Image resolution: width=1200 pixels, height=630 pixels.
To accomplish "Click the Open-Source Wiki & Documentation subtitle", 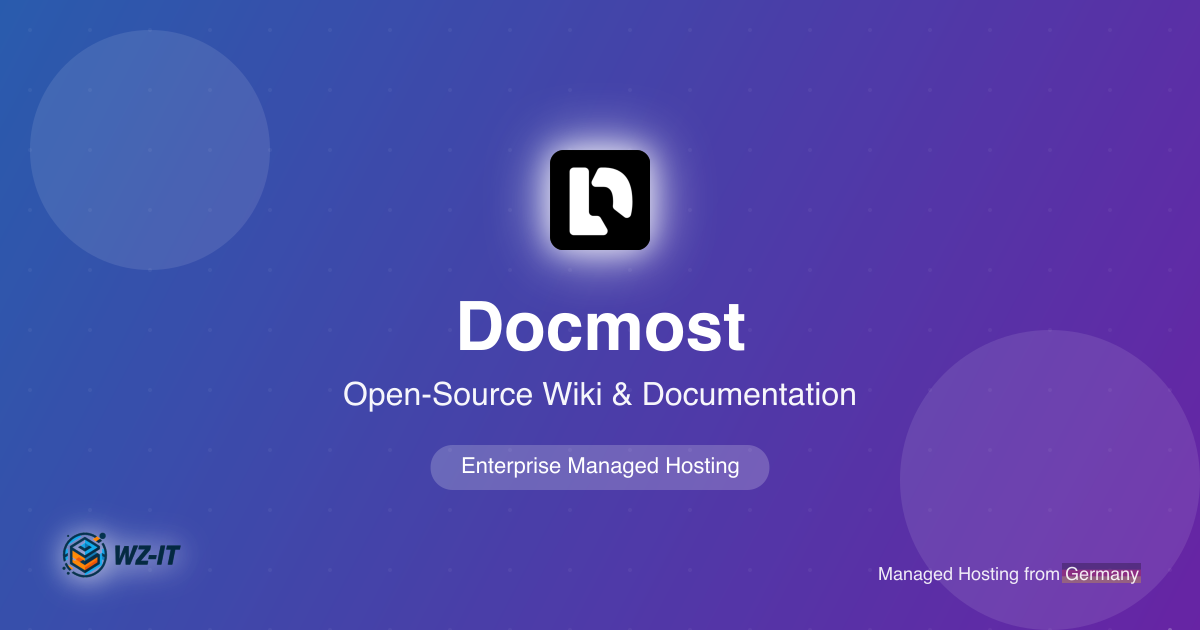I will tap(600, 394).
